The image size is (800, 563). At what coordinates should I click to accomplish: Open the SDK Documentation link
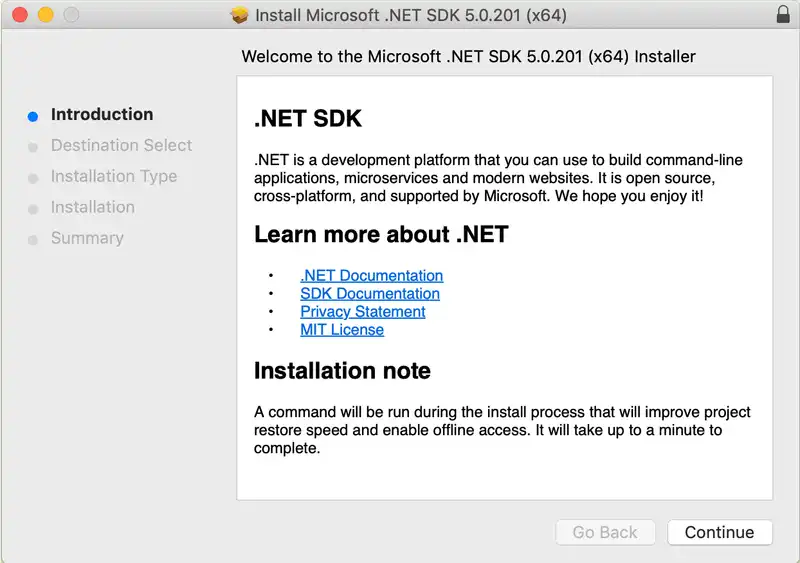pos(369,294)
